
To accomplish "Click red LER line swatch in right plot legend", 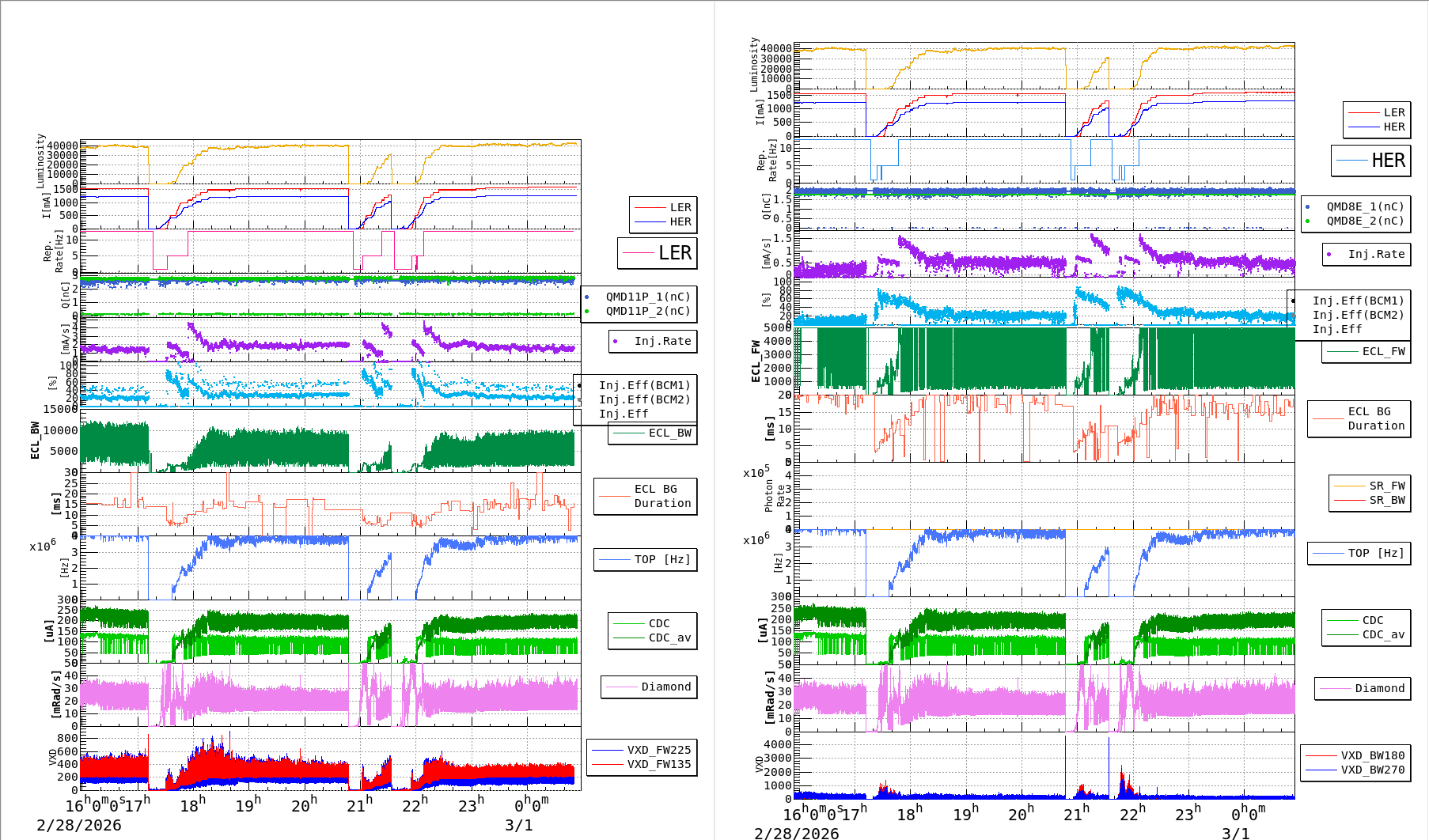I will coord(1363,113).
